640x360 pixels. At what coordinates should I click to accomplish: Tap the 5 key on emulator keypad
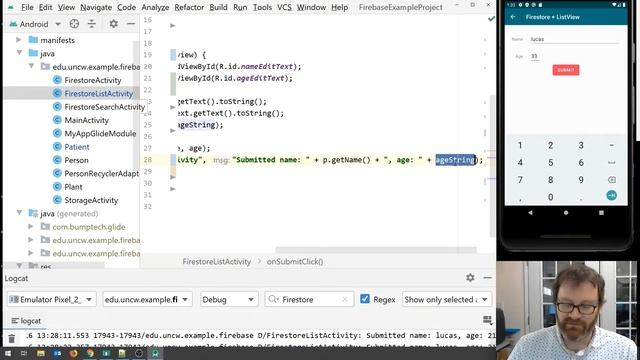(550, 162)
